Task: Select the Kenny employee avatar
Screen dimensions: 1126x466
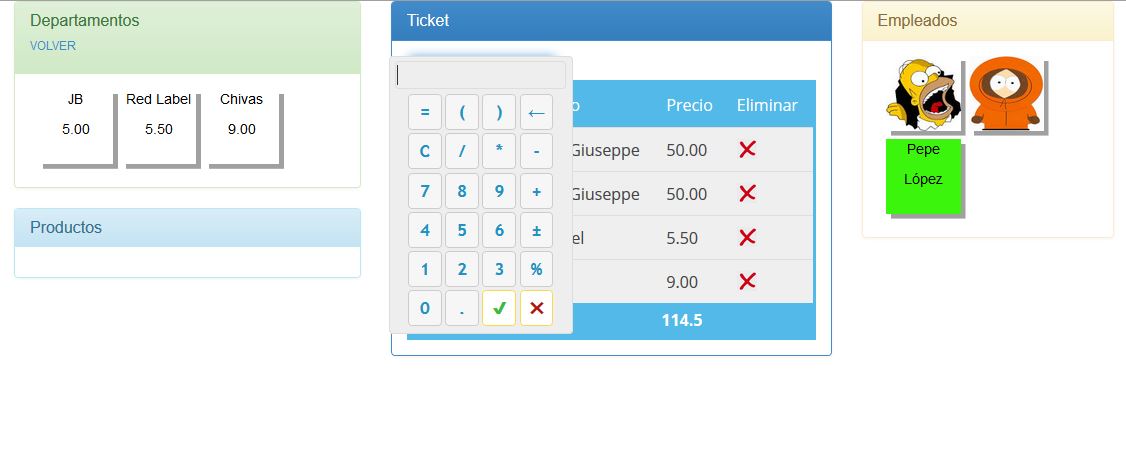Action: pos(1006,94)
